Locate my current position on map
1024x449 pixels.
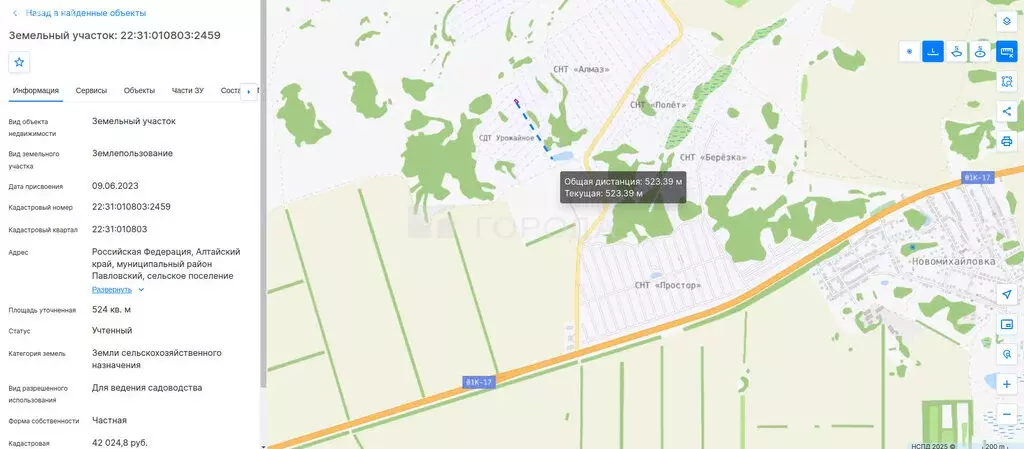click(x=1006, y=294)
